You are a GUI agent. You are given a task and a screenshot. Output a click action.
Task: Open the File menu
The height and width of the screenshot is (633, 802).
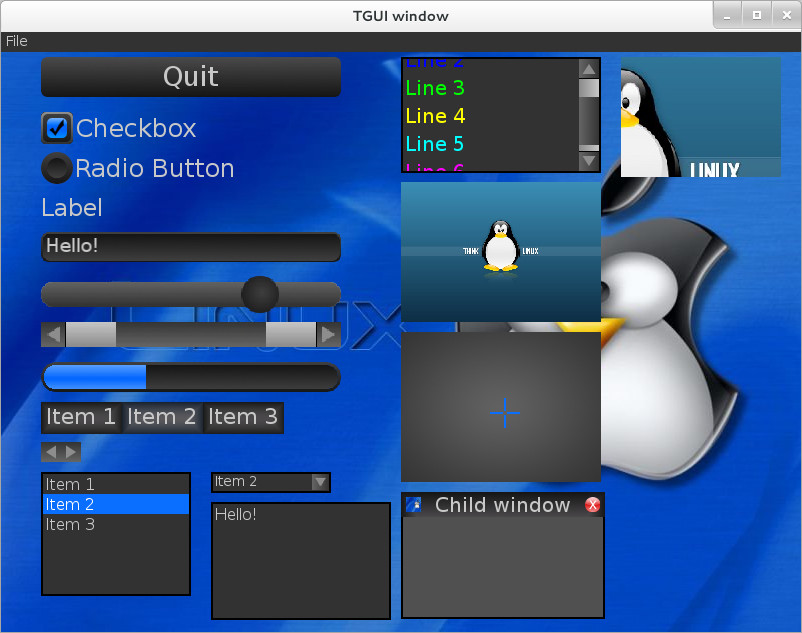(16, 41)
